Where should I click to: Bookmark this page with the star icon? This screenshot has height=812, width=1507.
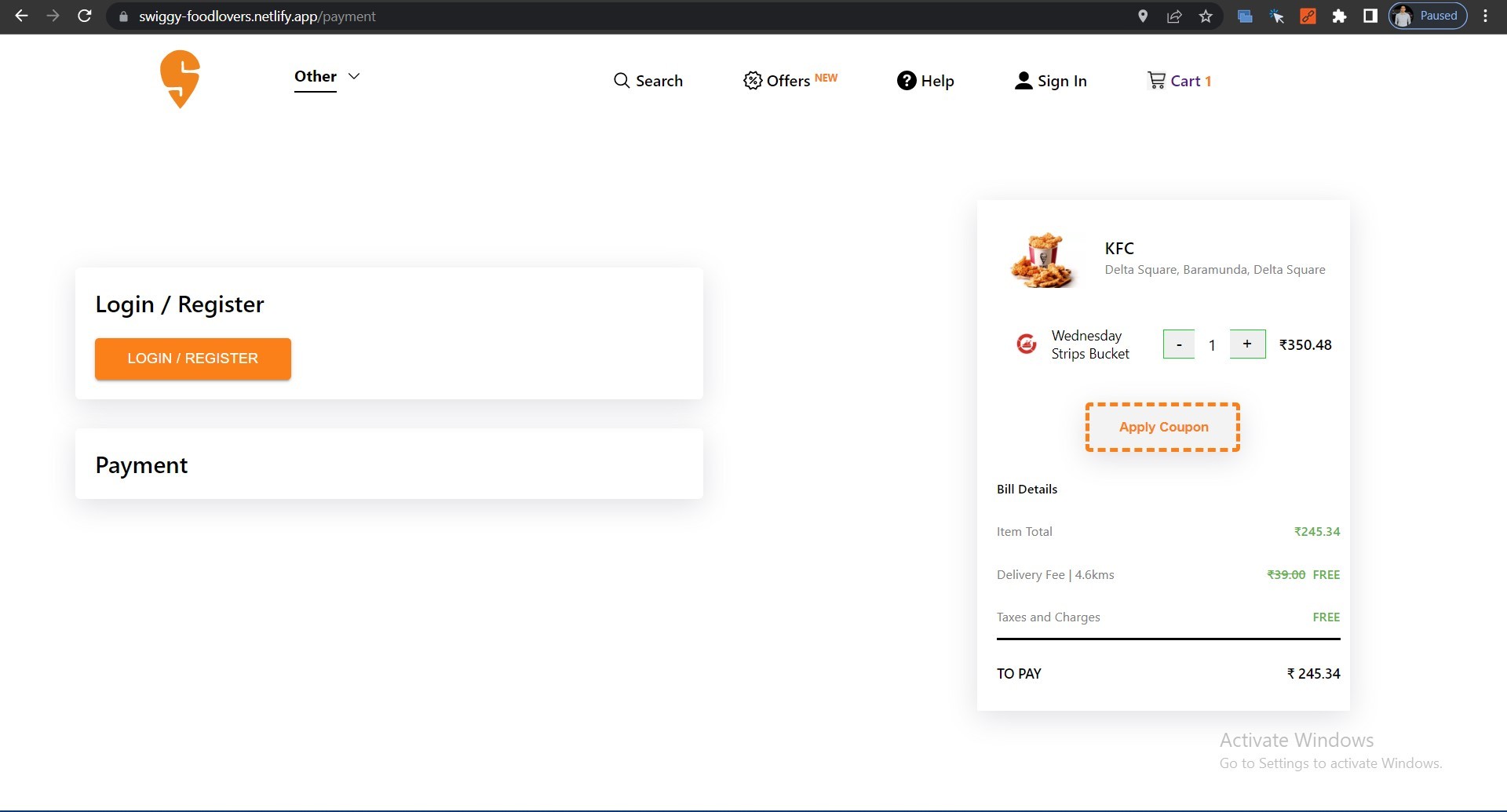1206,16
